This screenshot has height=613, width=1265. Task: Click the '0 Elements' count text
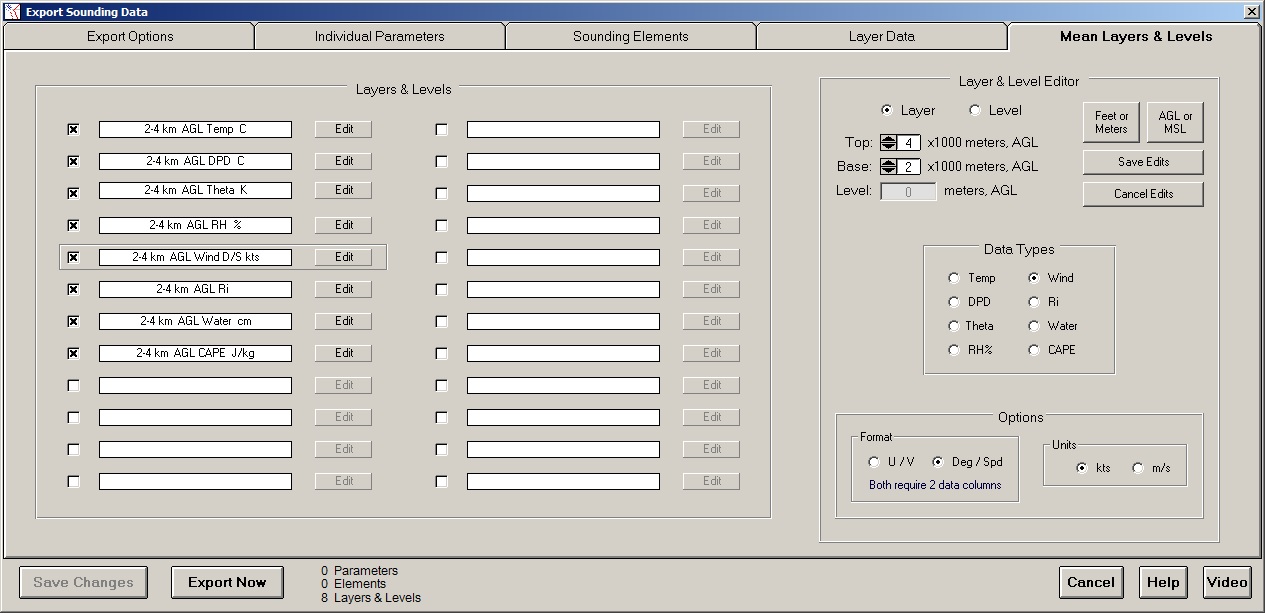pos(354,584)
